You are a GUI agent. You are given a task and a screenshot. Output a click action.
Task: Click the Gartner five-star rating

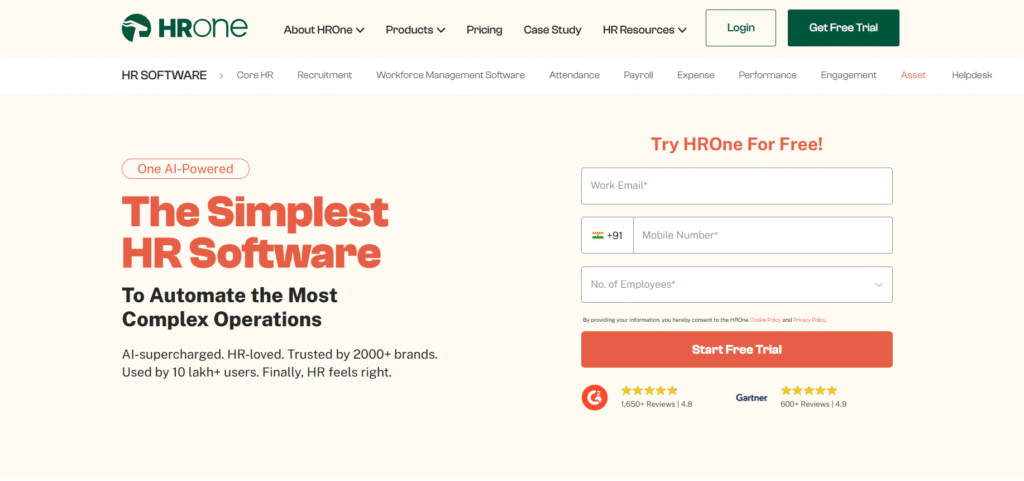click(808, 390)
